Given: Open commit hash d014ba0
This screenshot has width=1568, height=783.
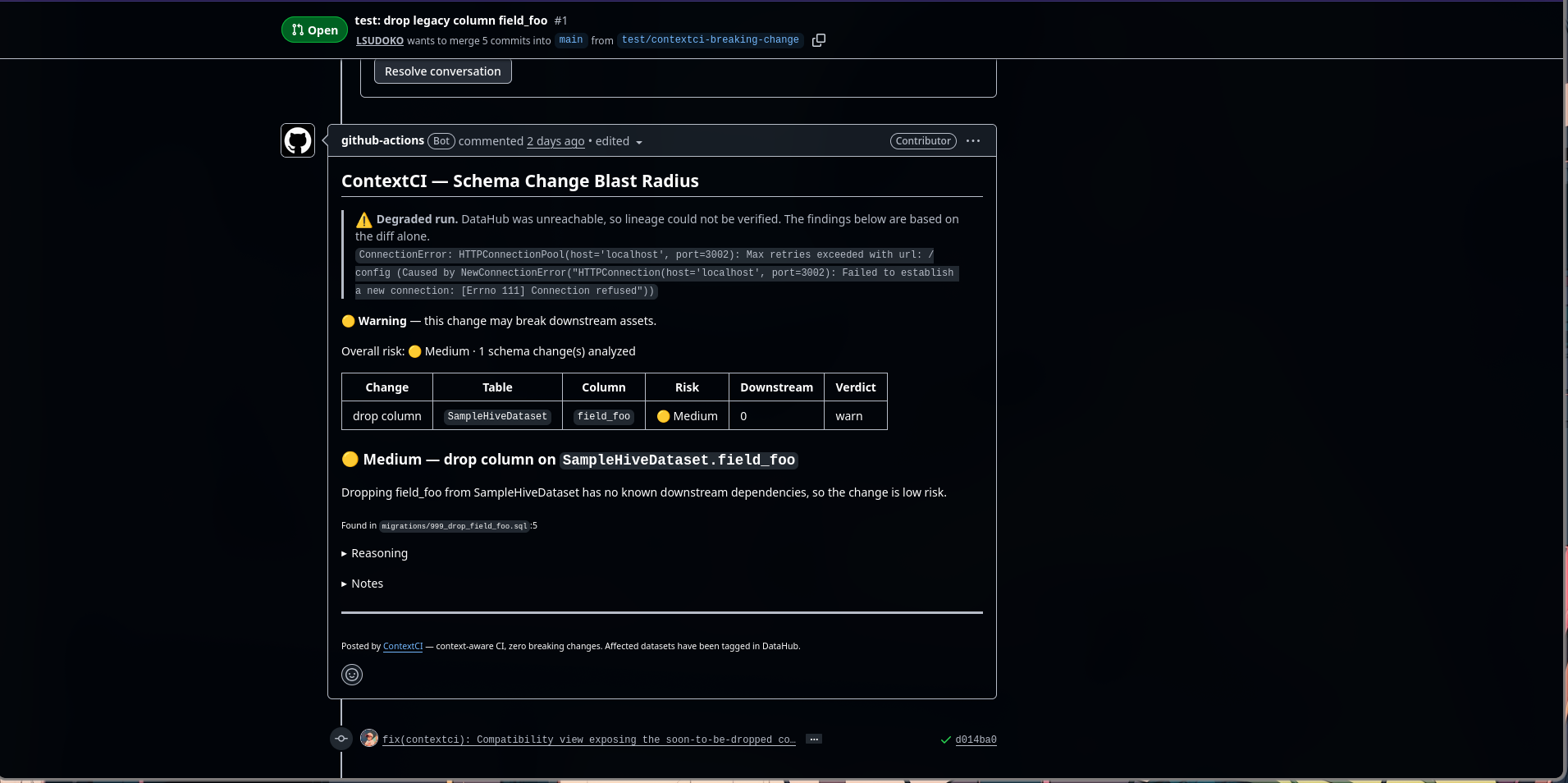Looking at the screenshot, I should tap(976, 739).
